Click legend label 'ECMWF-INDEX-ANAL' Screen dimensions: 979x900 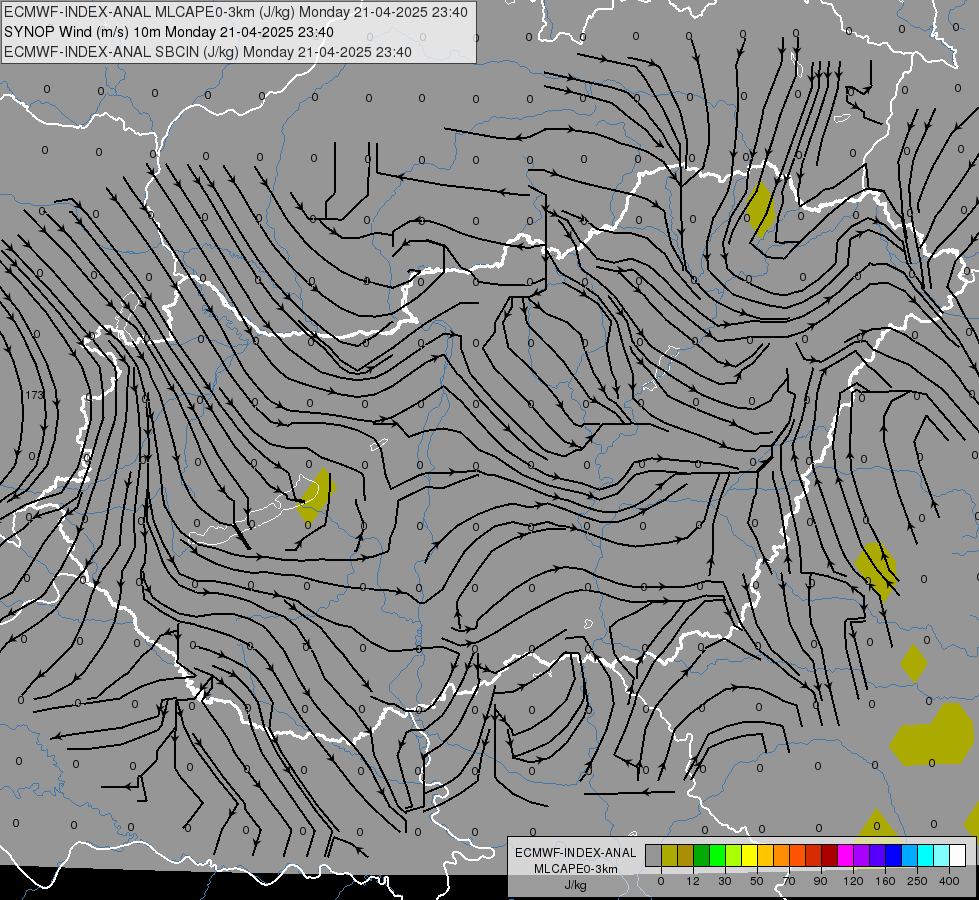coord(575,853)
